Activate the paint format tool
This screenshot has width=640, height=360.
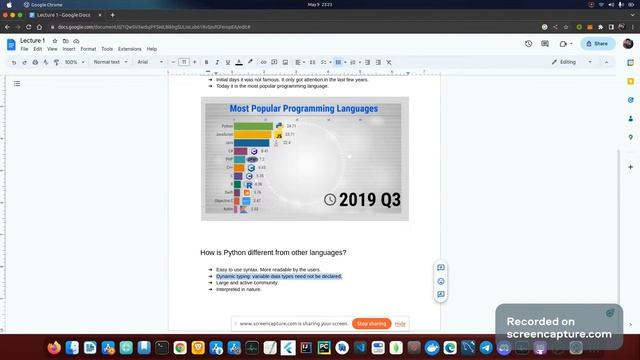pyautogui.click(x=56, y=62)
